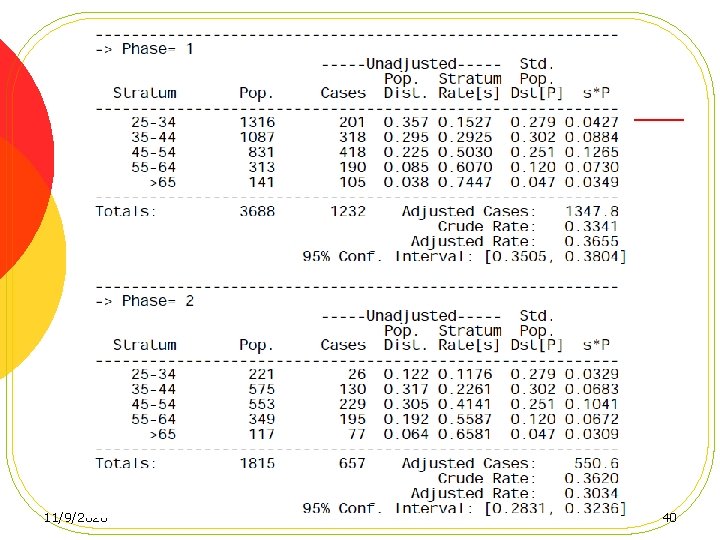This screenshot has width=720, height=540.
Task: Select population value 141
Action: point(262,182)
